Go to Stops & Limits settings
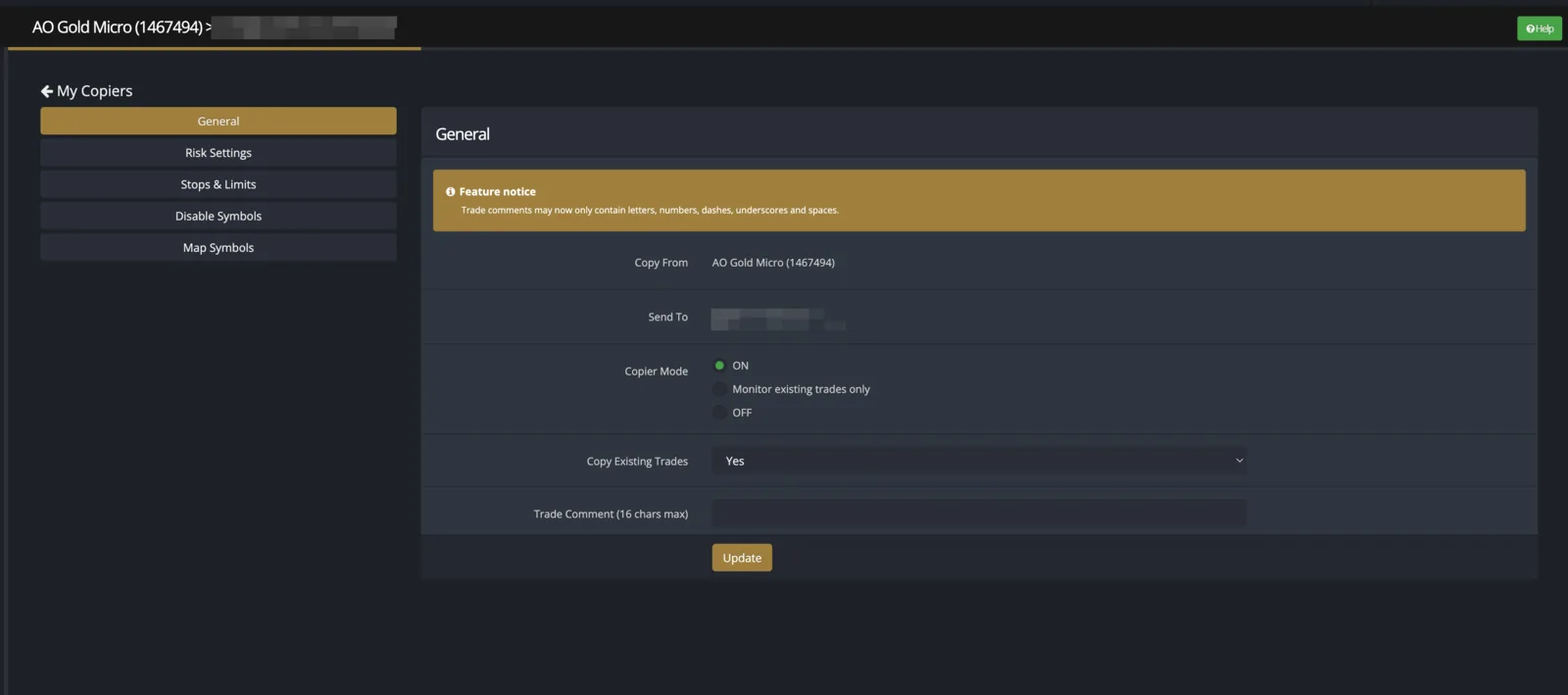This screenshot has height=695, width=1568. pos(219,184)
